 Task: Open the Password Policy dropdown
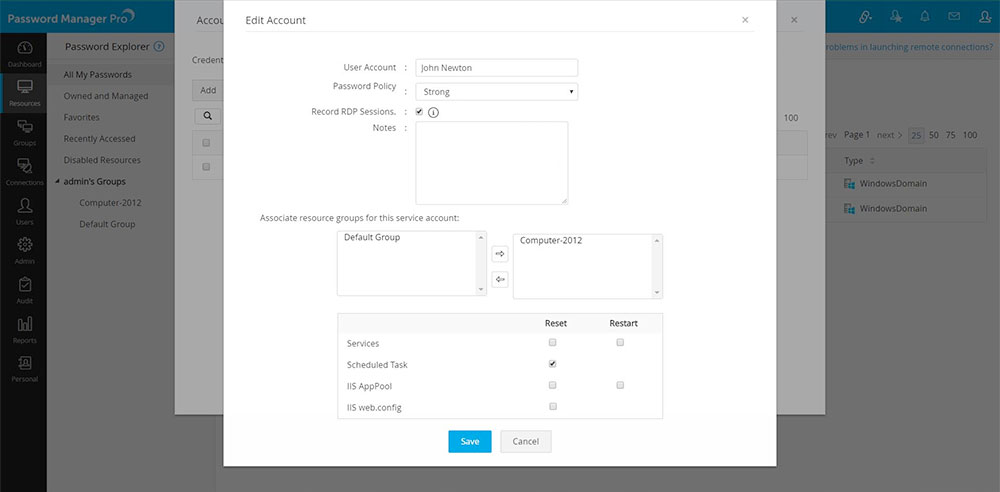click(497, 92)
